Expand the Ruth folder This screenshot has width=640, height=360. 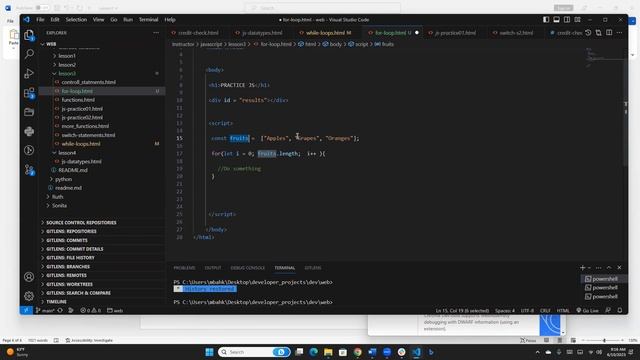pyautogui.click(x=58, y=197)
